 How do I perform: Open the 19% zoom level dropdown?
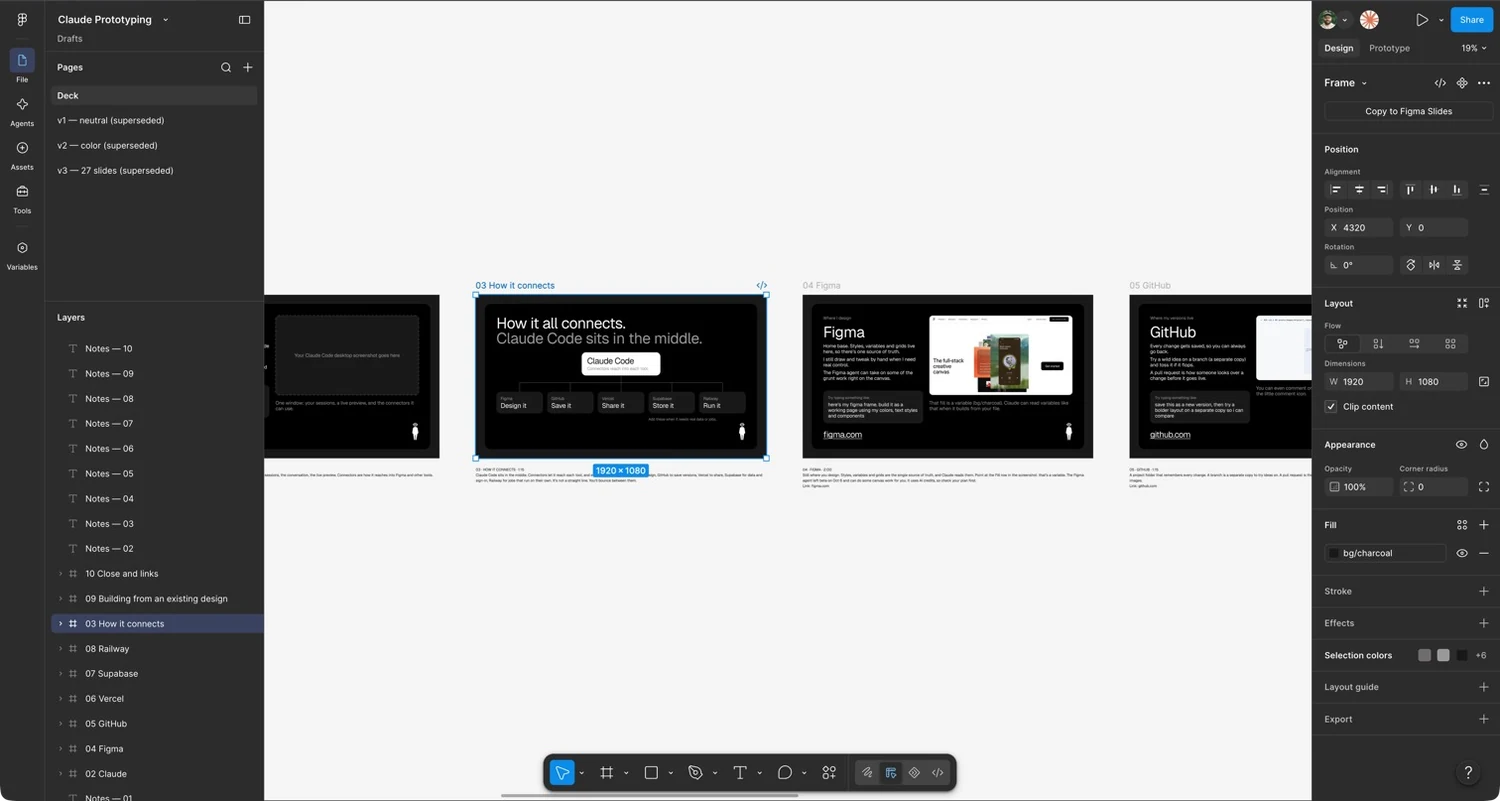tap(1474, 48)
